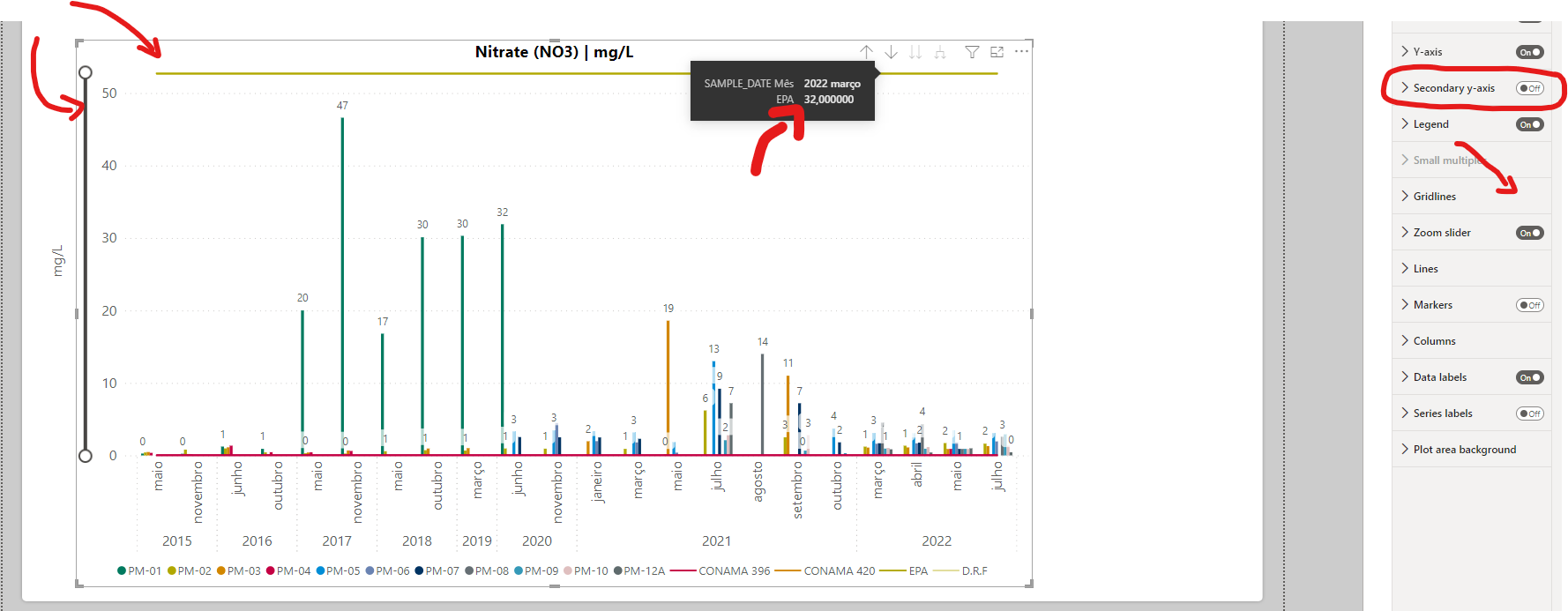Turn off the Y-axis toggle
Image resolution: width=1568 pixels, height=611 pixels.
click(x=1530, y=52)
